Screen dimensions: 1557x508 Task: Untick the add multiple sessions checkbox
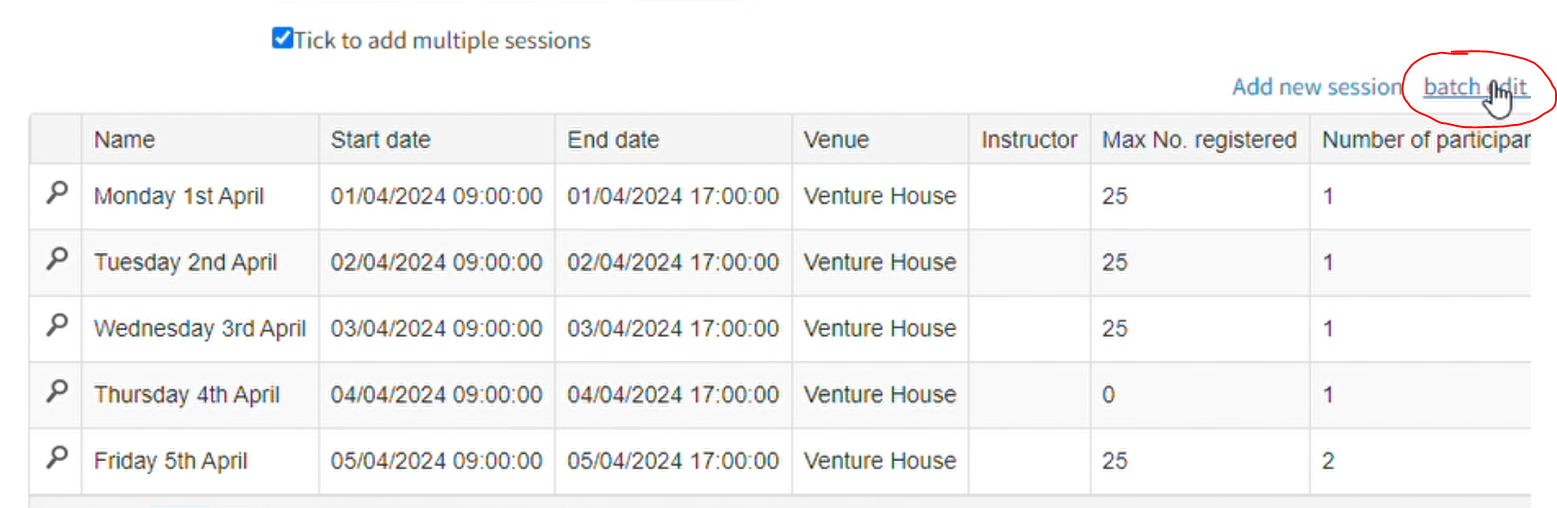pyautogui.click(x=282, y=40)
